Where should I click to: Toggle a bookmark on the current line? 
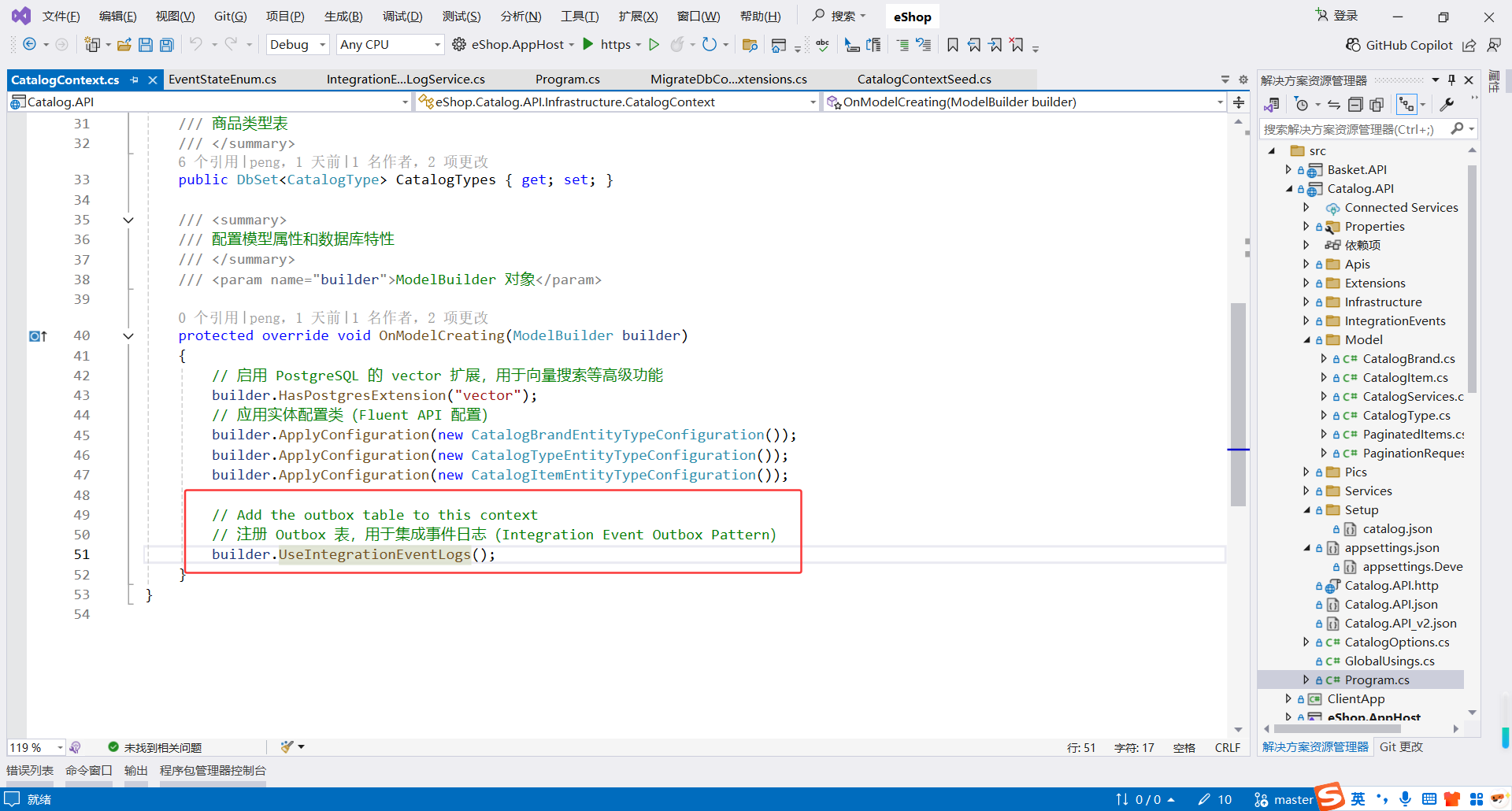click(x=952, y=45)
